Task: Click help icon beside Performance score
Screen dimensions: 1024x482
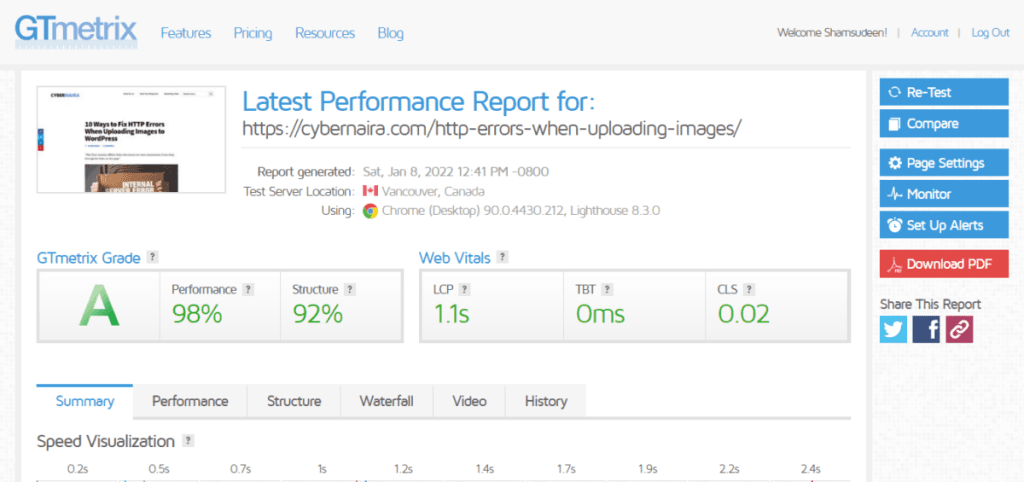Action: click(248, 289)
